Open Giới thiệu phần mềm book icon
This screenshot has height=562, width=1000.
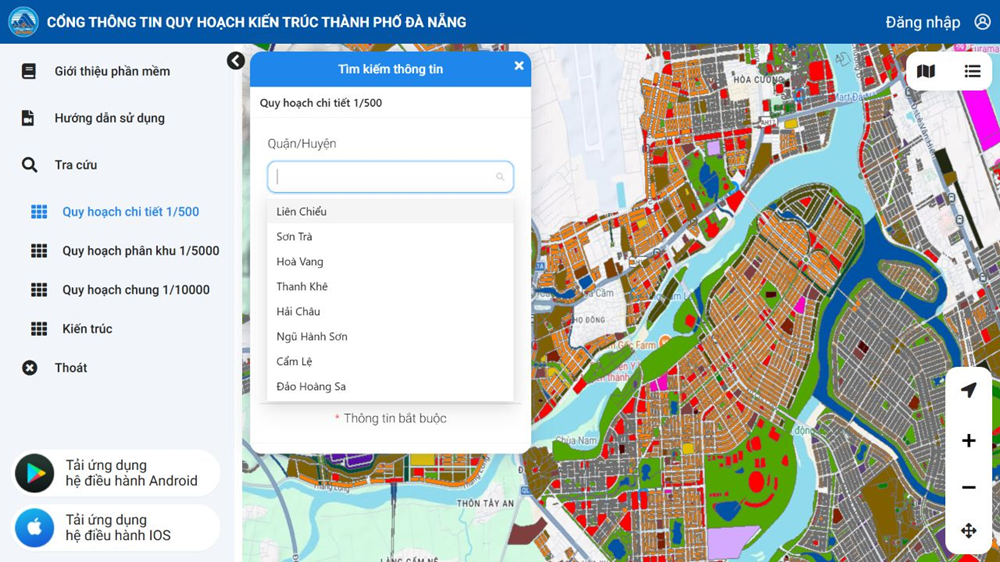[29, 71]
